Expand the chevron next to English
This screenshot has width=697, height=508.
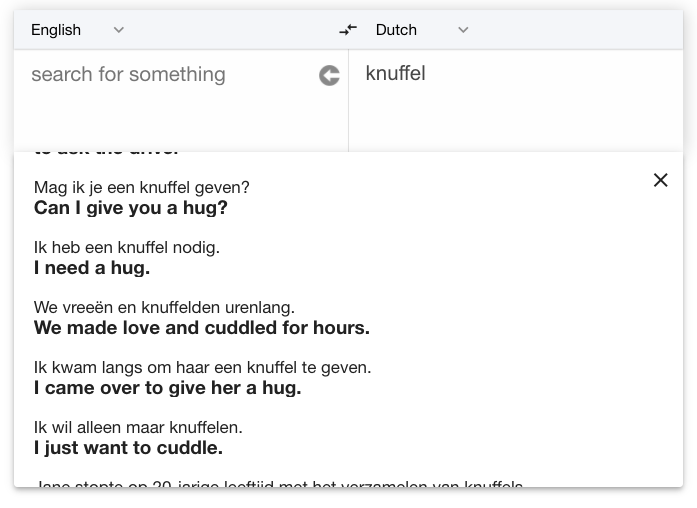click(119, 30)
